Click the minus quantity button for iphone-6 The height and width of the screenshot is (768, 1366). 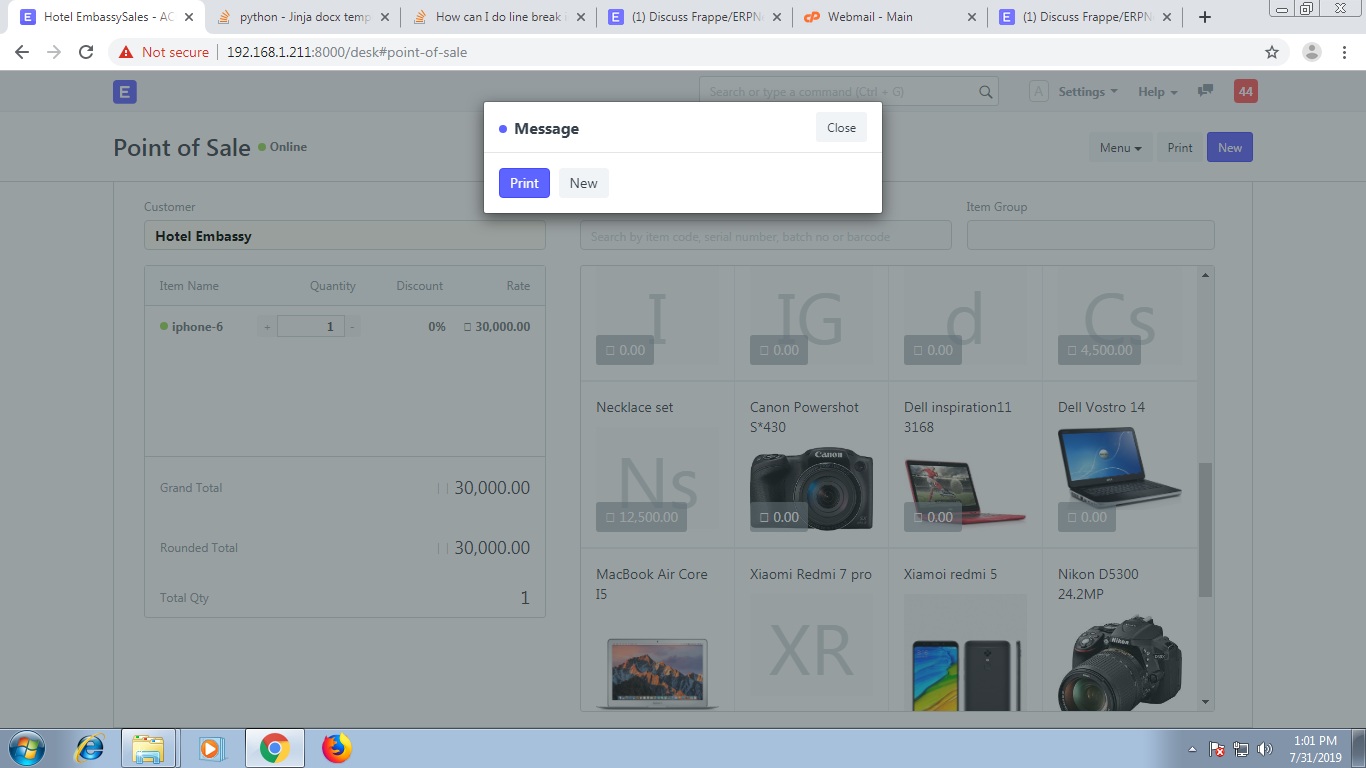click(352, 327)
